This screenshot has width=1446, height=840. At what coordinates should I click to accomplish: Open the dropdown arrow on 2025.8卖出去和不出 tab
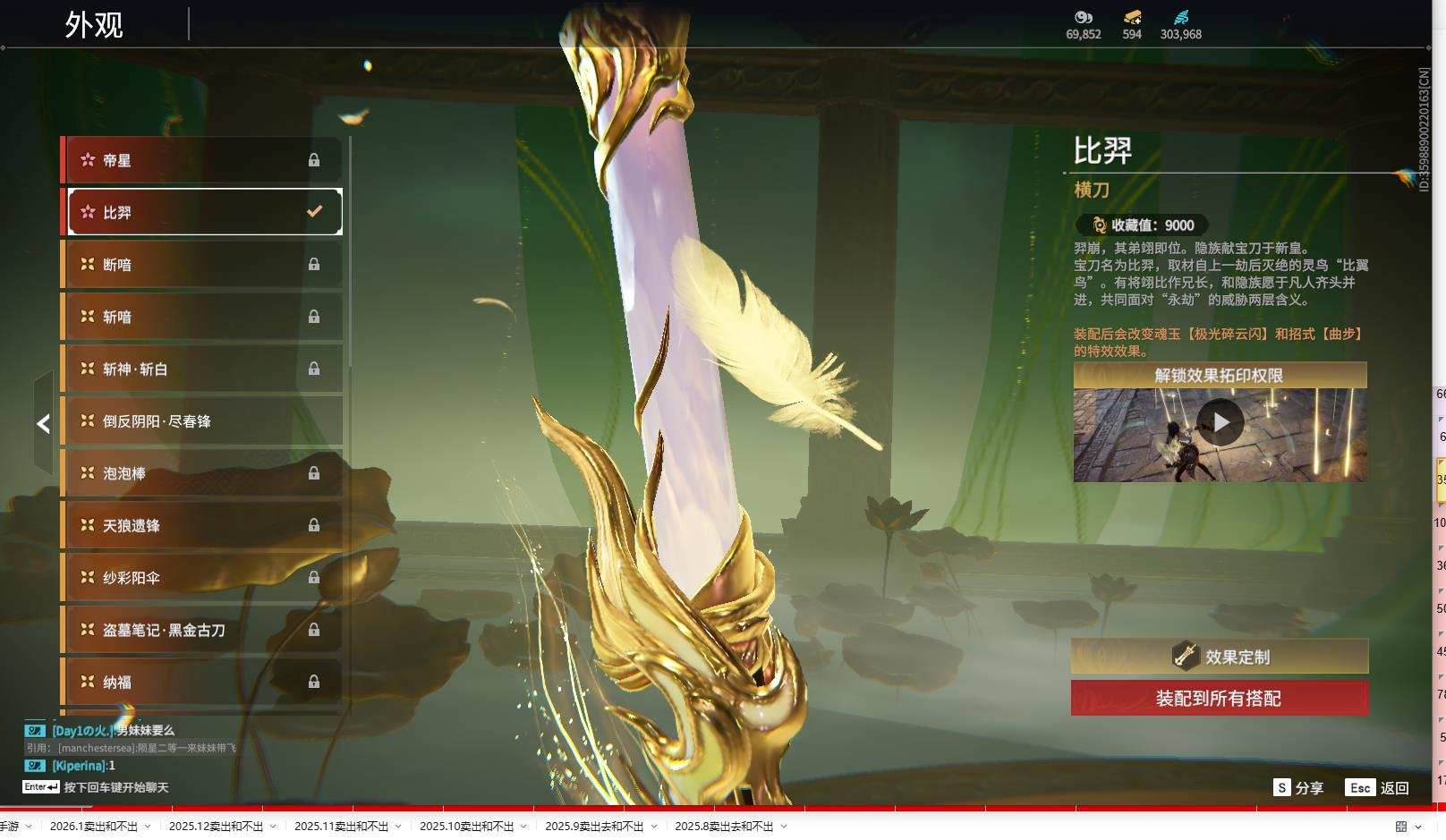coord(784,827)
